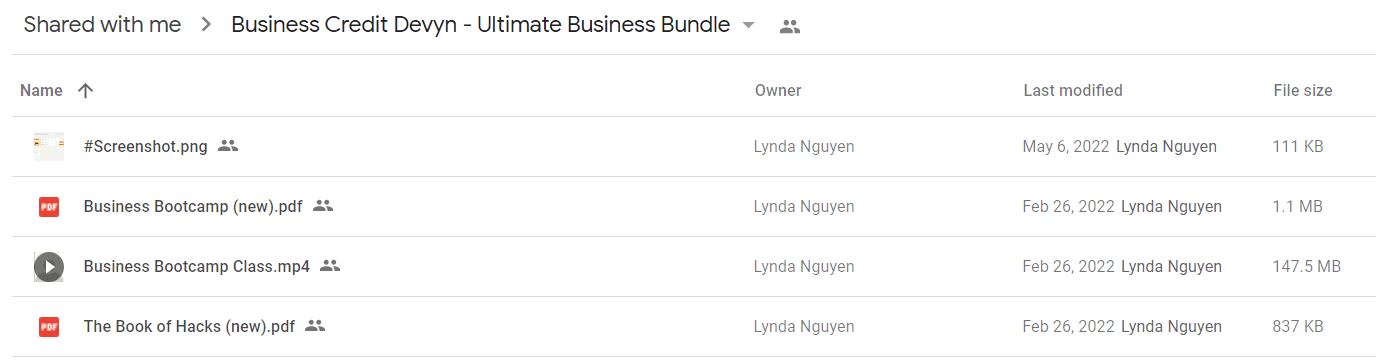This screenshot has height=362, width=1376.
Task: Reverse sort order with the Name arrow
Action: (86, 91)
